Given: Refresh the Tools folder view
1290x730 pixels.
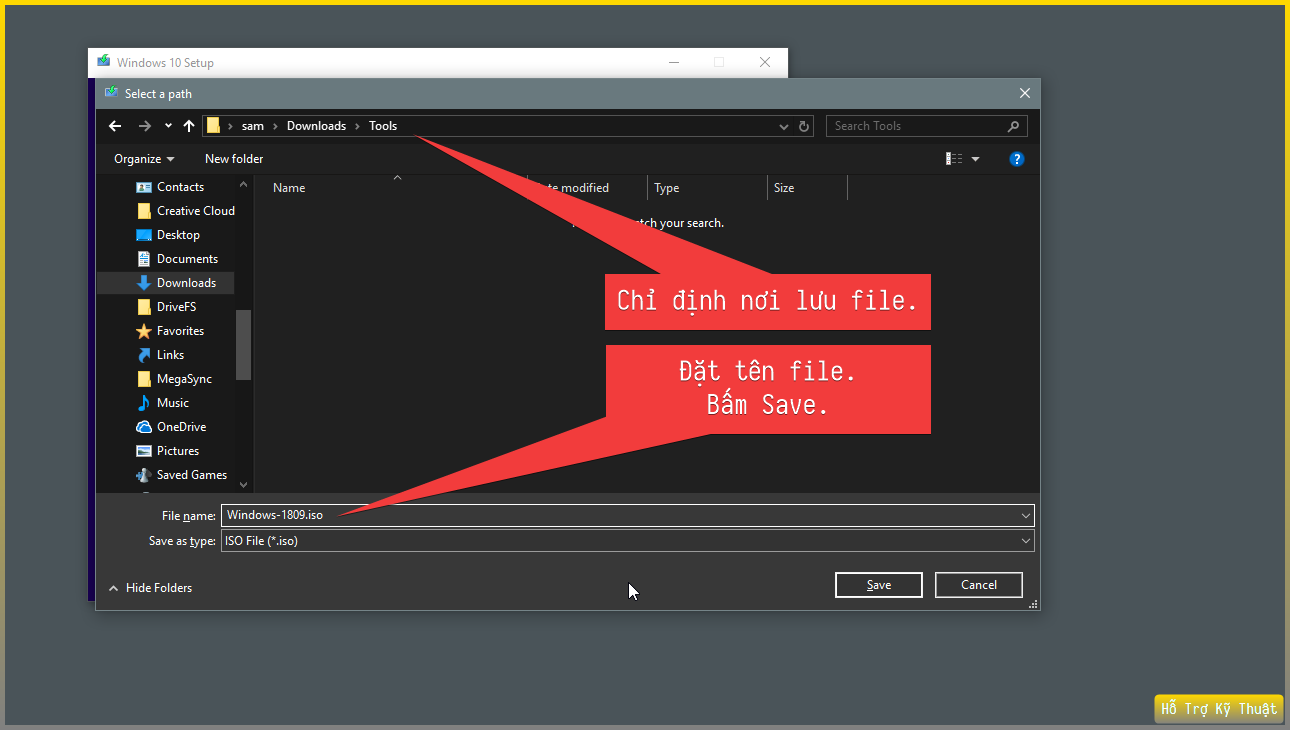Looking at the screenshot, I should pyautogui.click(x=804, y=126).
